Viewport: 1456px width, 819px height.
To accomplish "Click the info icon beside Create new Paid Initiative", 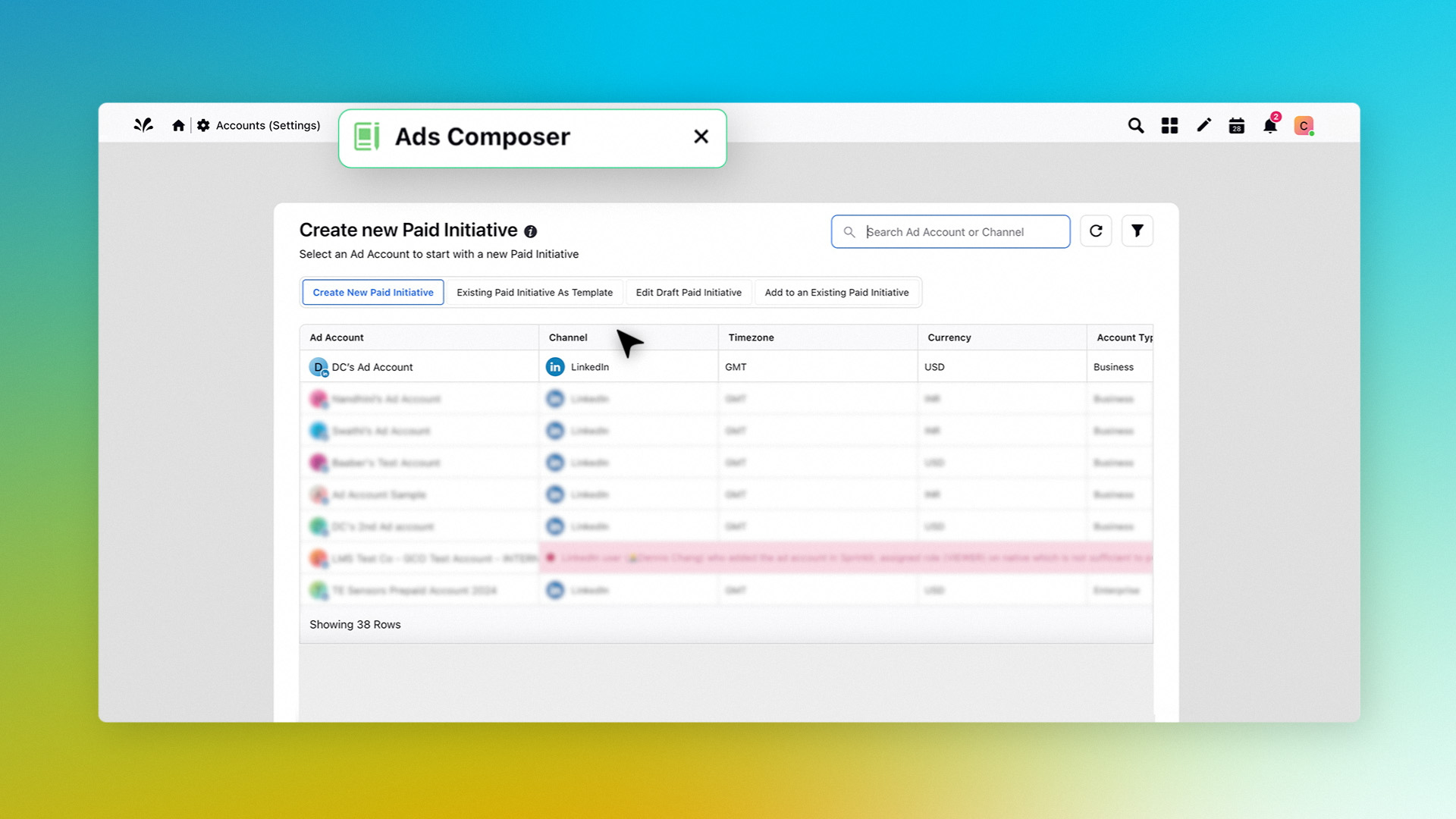I will (531, 231).
